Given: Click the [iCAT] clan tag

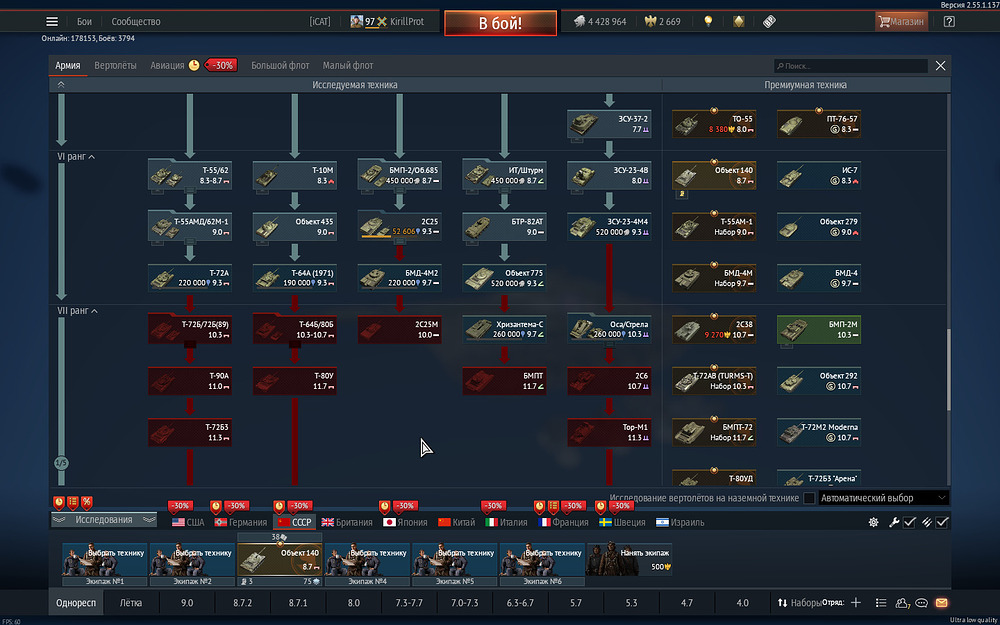Looking at the screenshot, I should pyautogui.click(x=320, y=22).
